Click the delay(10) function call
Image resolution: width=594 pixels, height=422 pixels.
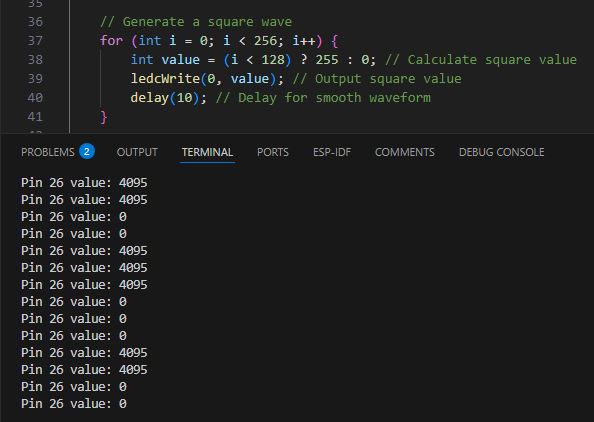165,98
